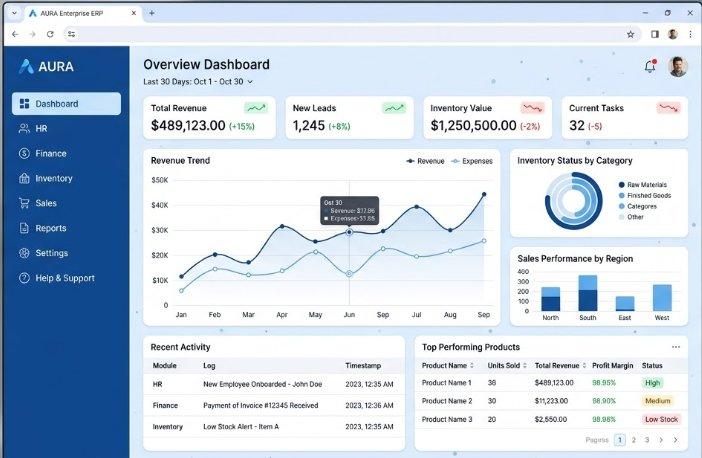
Task: Open the Dashboard sidebar item
Action: (x=66, y=104)
